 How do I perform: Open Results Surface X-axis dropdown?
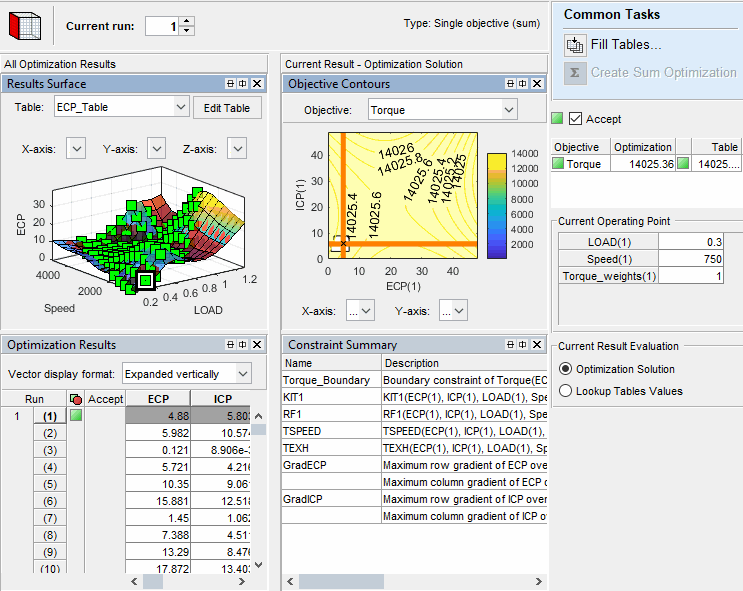click(76, 149)
